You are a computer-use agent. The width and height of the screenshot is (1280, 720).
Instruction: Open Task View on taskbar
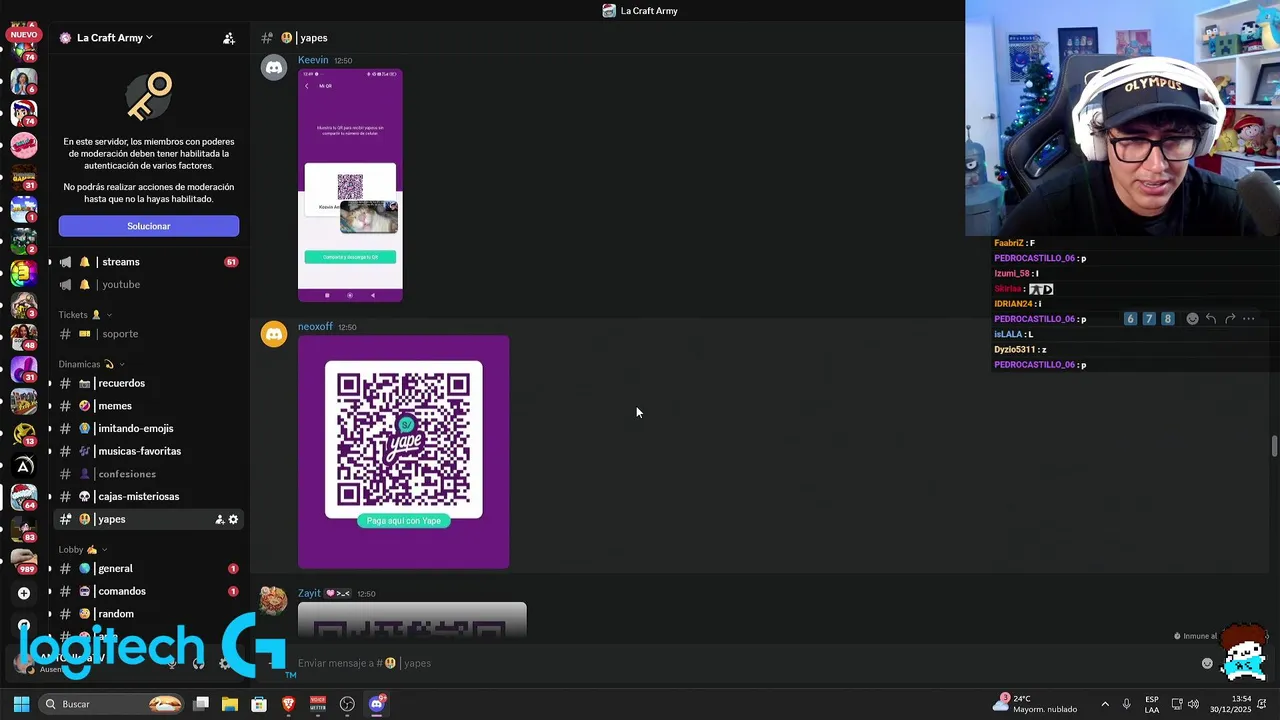click(x=201, y=704)
